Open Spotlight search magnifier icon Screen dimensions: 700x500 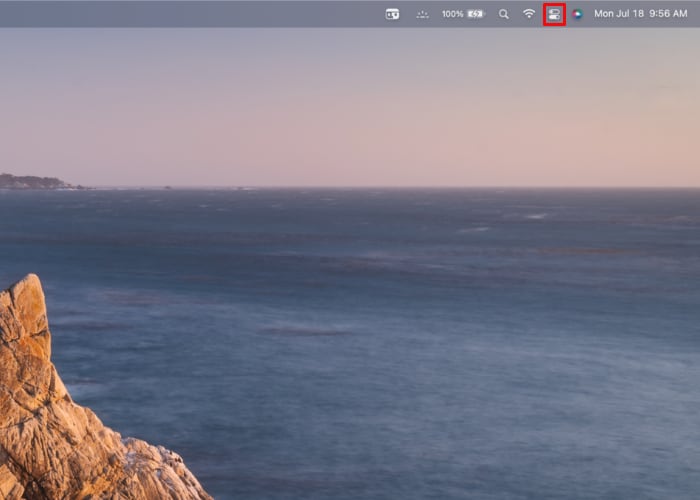tap(504, 14)
